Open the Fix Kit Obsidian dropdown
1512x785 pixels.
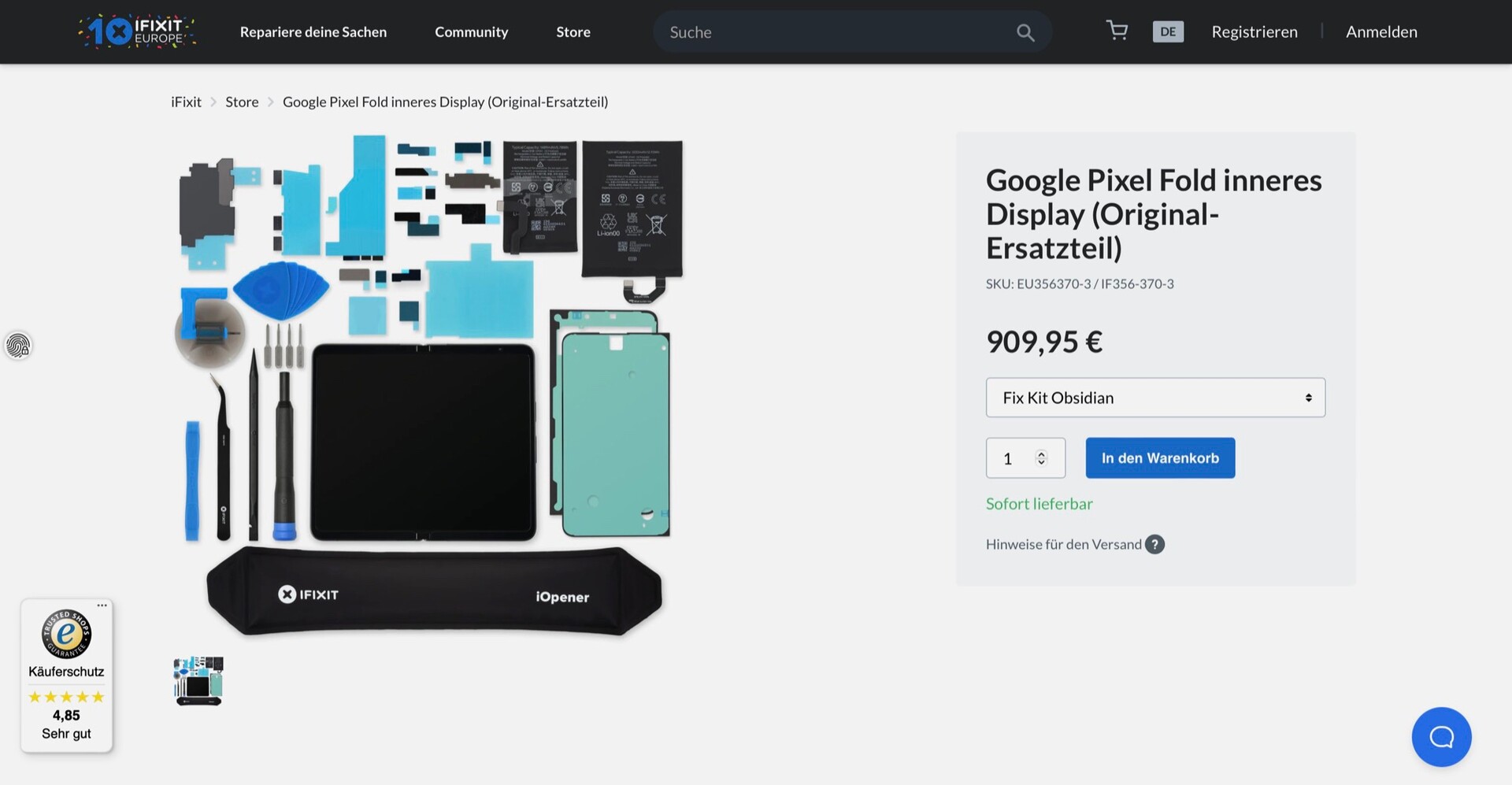pyautogui.click(x=1155, y=398)
